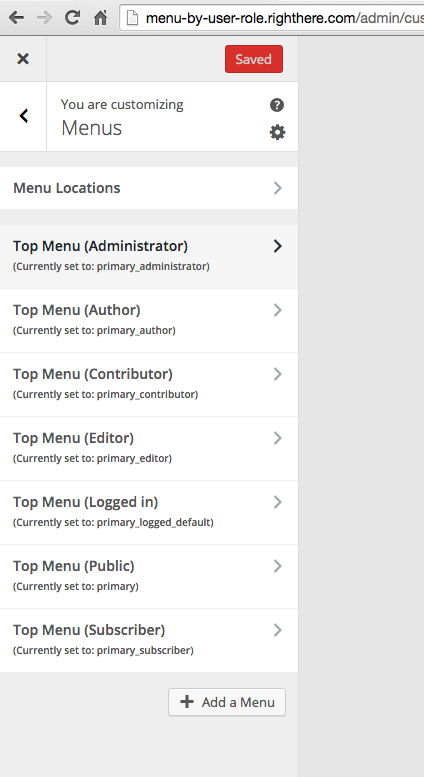Close the customizer with the X icon
Image resolution: width=424 pixels, height=777 pixels.
(x=23, y=59)
